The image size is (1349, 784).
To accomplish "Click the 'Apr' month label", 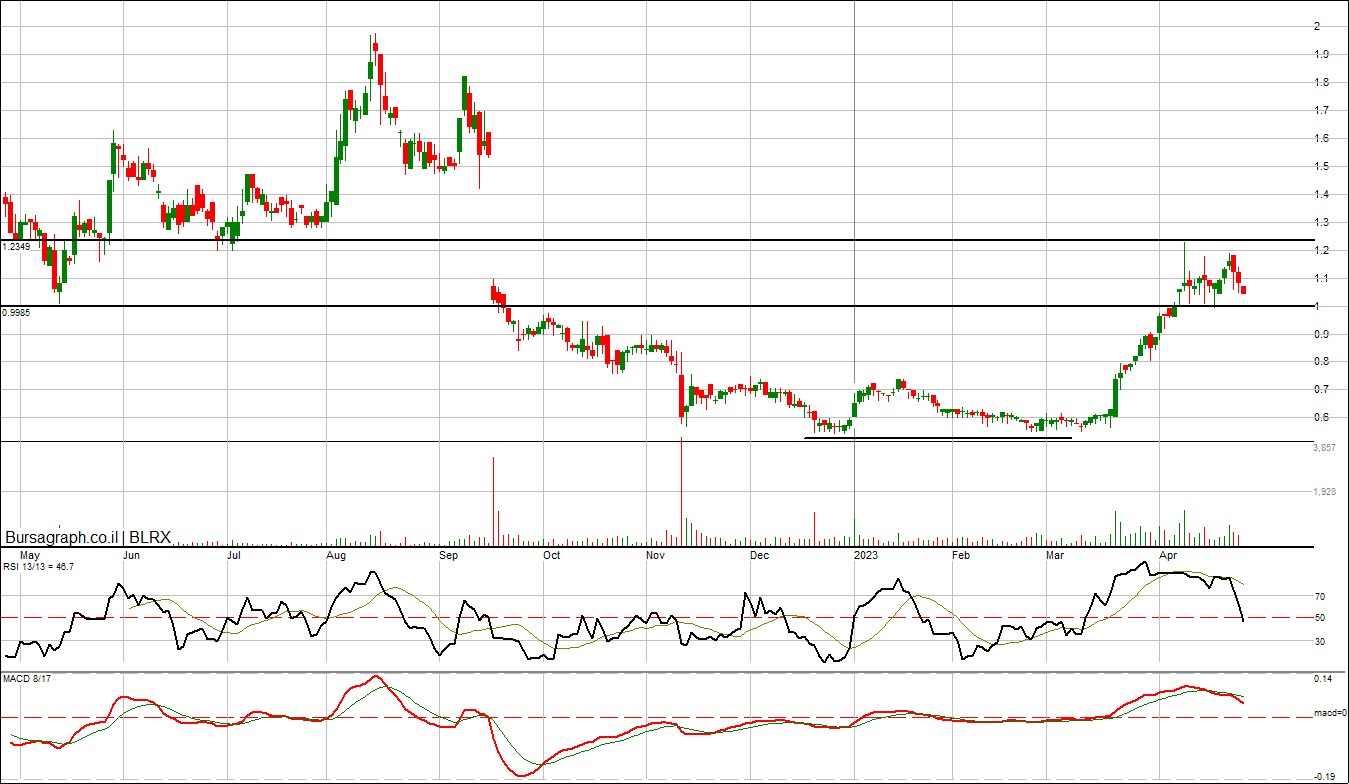I will (x=1166, y=554).
